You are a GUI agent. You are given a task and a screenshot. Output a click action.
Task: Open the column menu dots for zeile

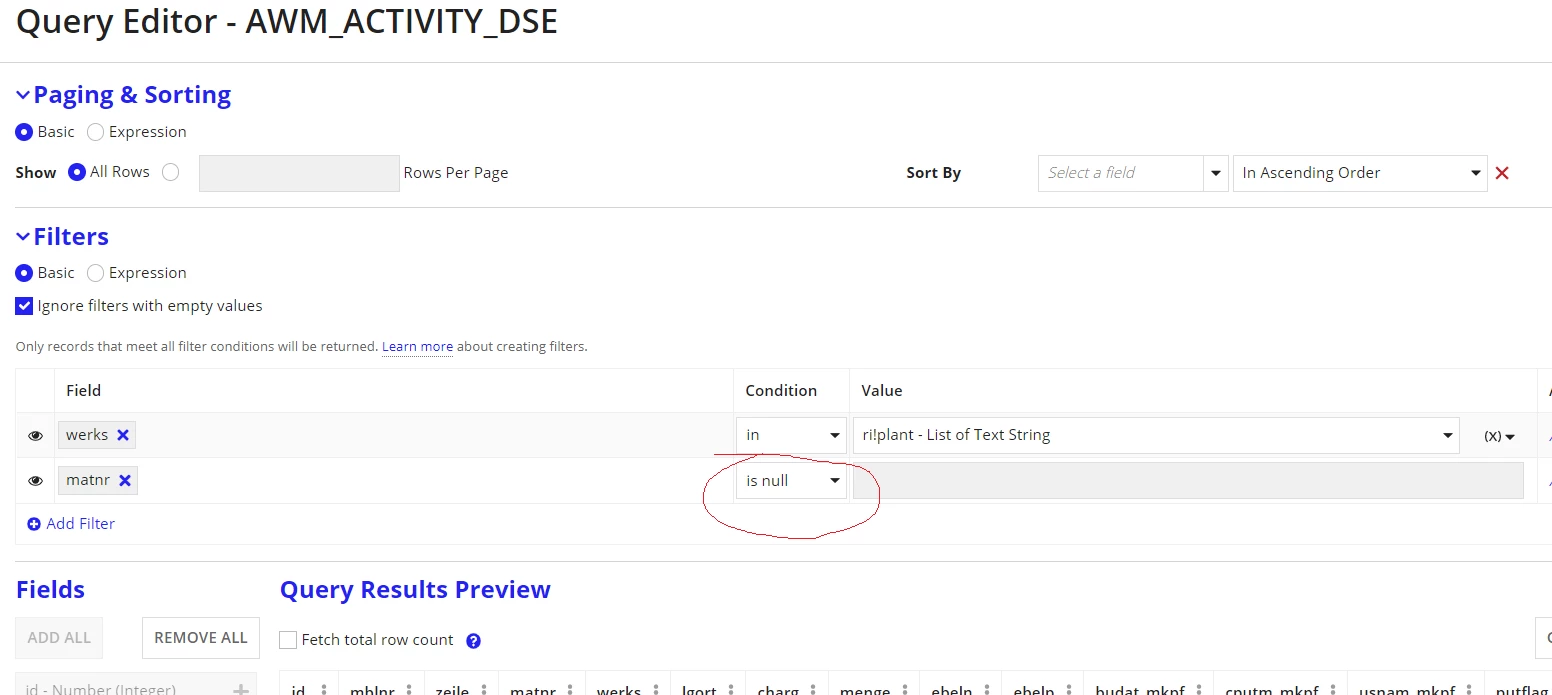[x=484, y=689]
